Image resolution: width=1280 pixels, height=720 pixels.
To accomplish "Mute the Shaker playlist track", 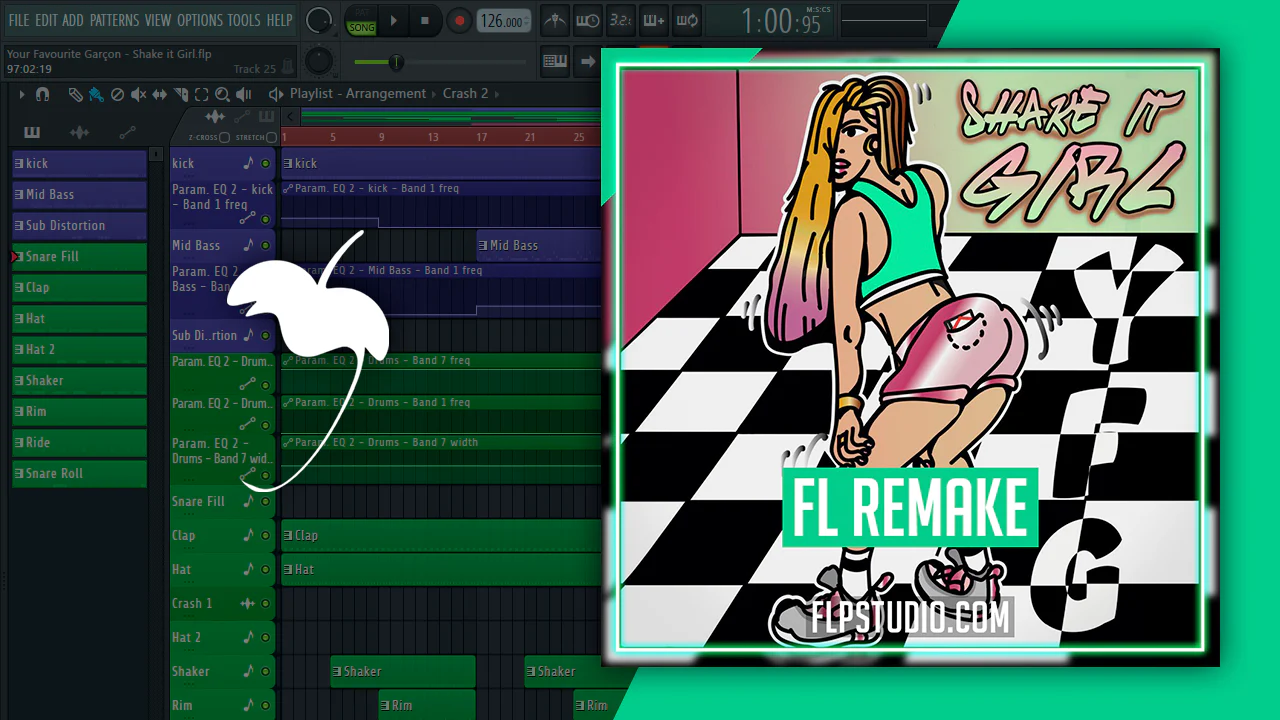I will (265, 672).
